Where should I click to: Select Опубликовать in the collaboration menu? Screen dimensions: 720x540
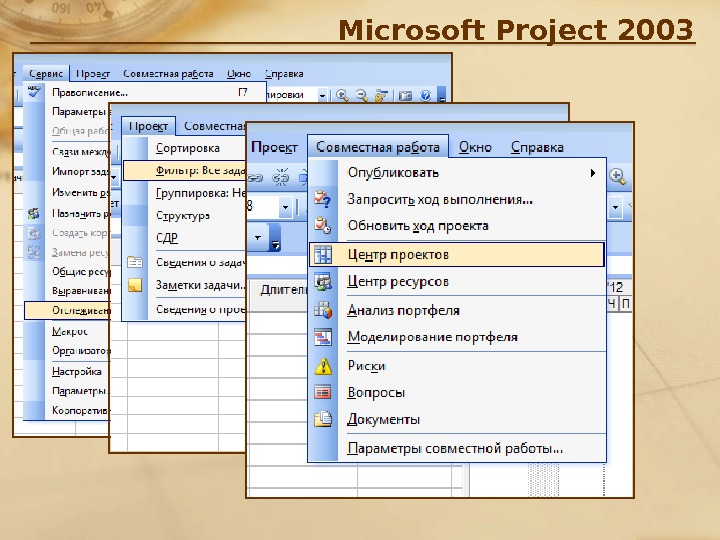coord(393,173)
